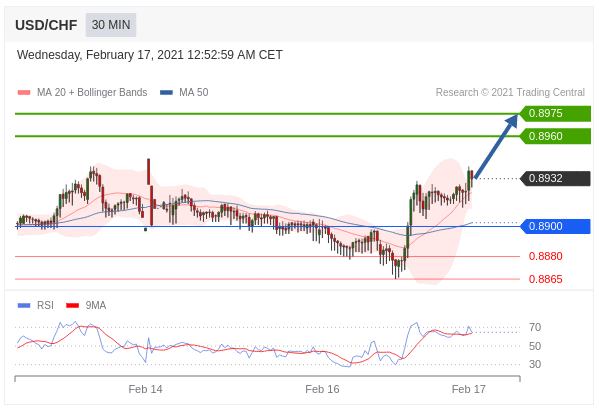The image size is (599, 409).
Task: Click the RSI 70 level label
Action: point(535,327)
